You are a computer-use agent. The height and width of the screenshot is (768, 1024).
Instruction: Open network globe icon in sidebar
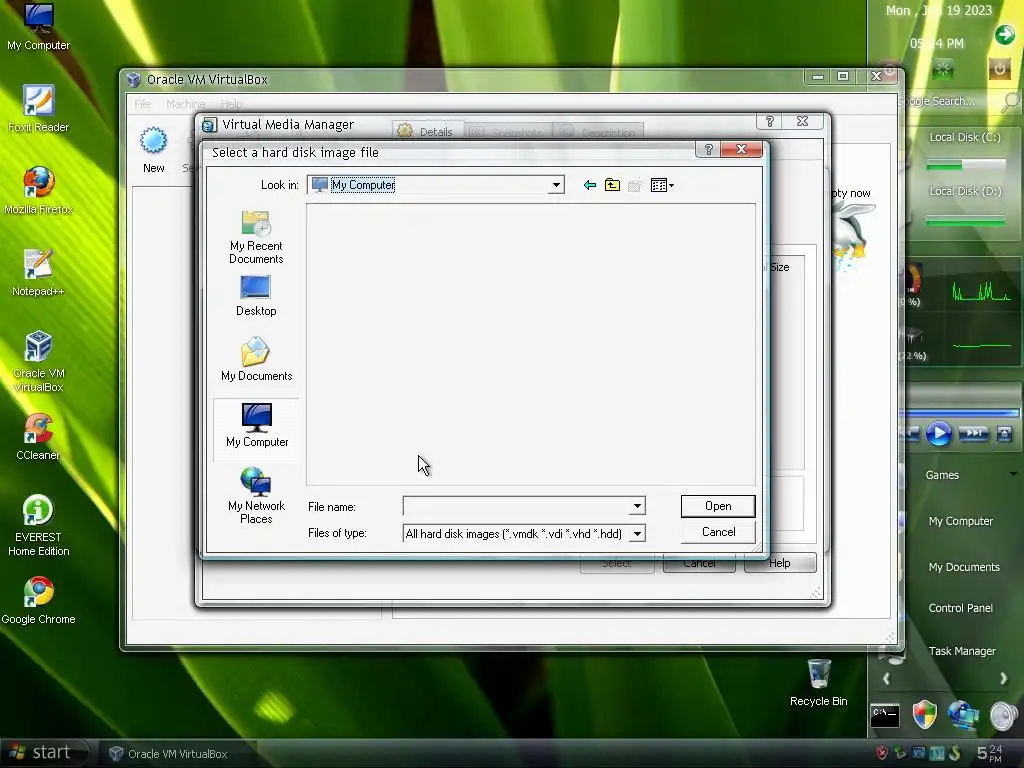tap(963, 715)
